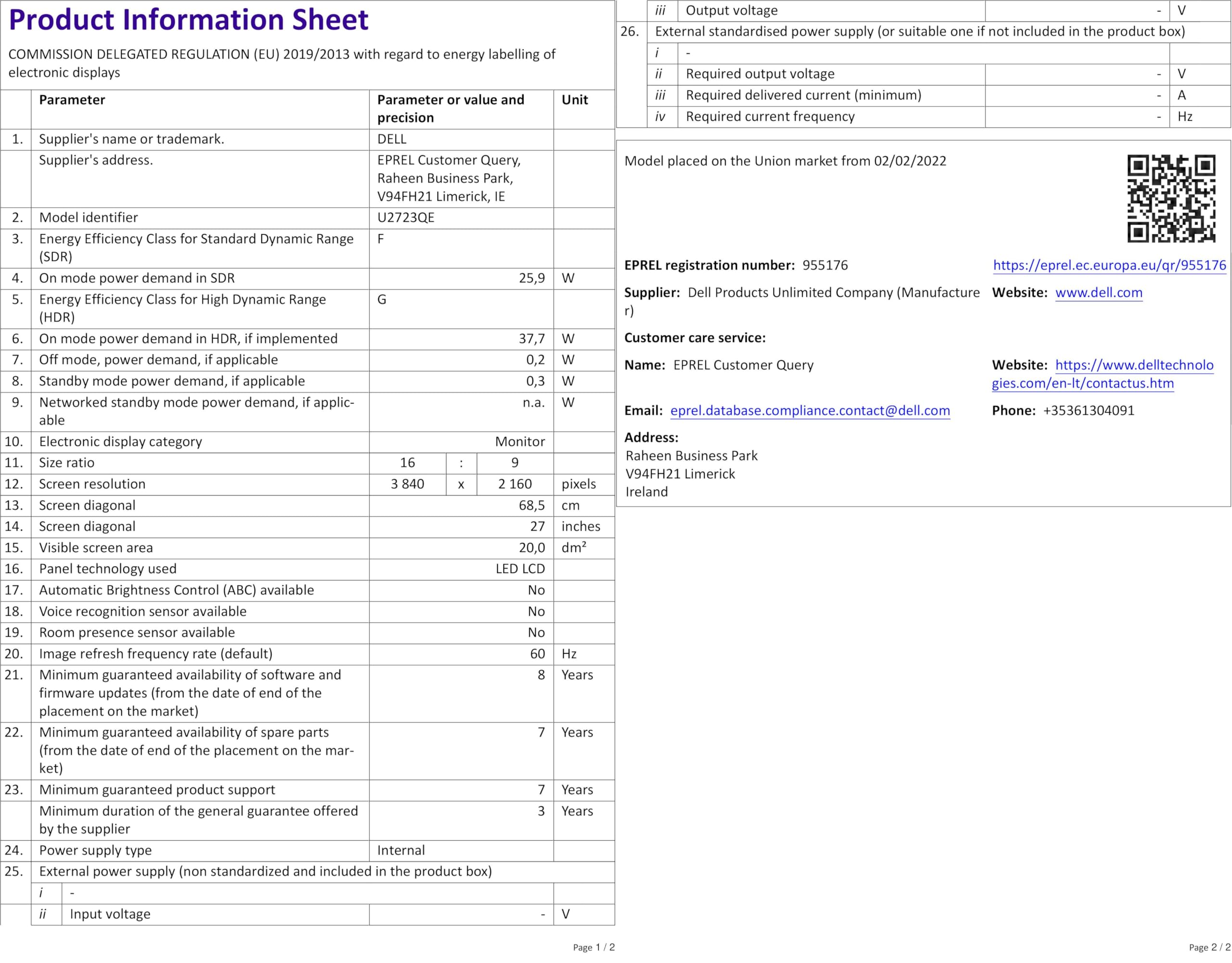
Task: Click the QR code image
Action: pyautogui.click(x=1171, y=199)
